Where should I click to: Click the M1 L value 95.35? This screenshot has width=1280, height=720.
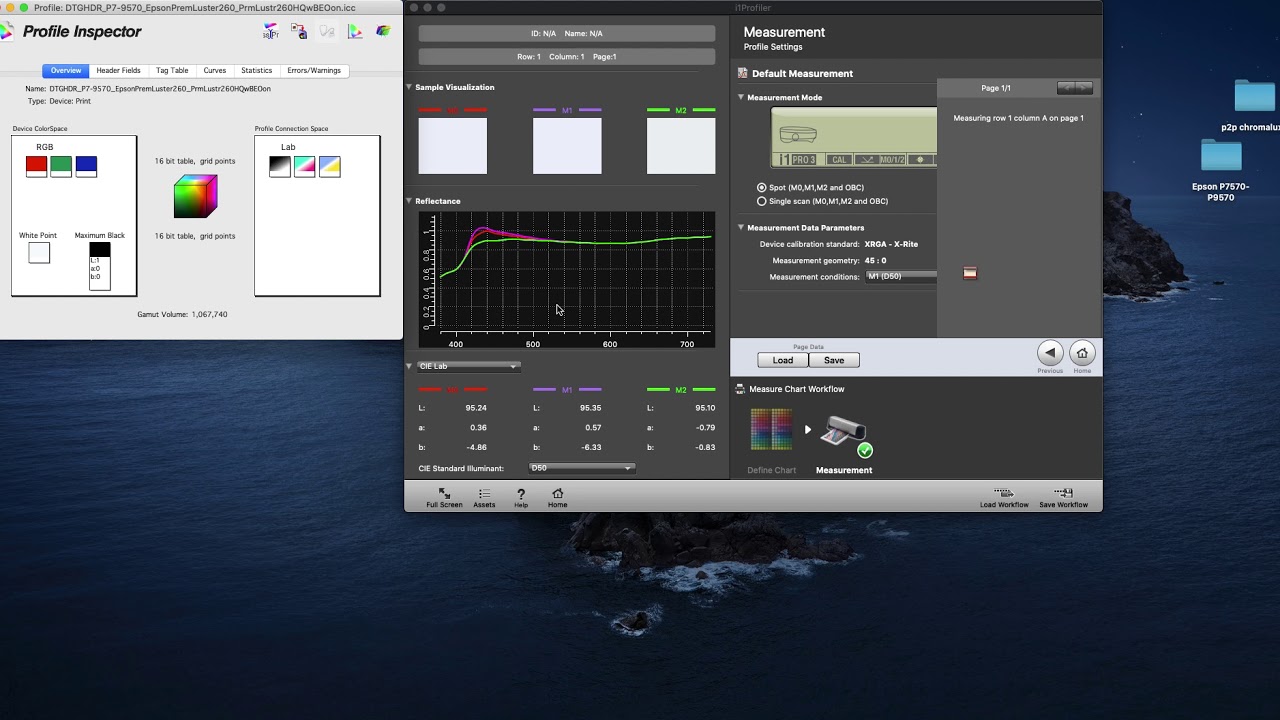[589, 408]
